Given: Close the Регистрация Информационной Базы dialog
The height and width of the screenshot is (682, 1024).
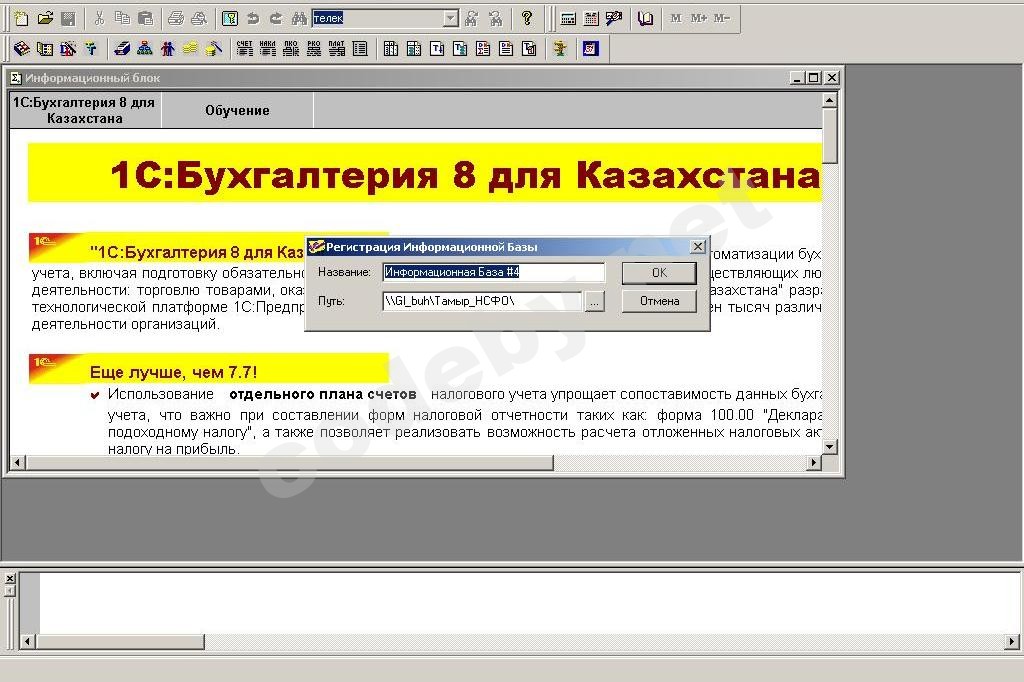Looking at the screenshot, I should click(x=697, y=246).
